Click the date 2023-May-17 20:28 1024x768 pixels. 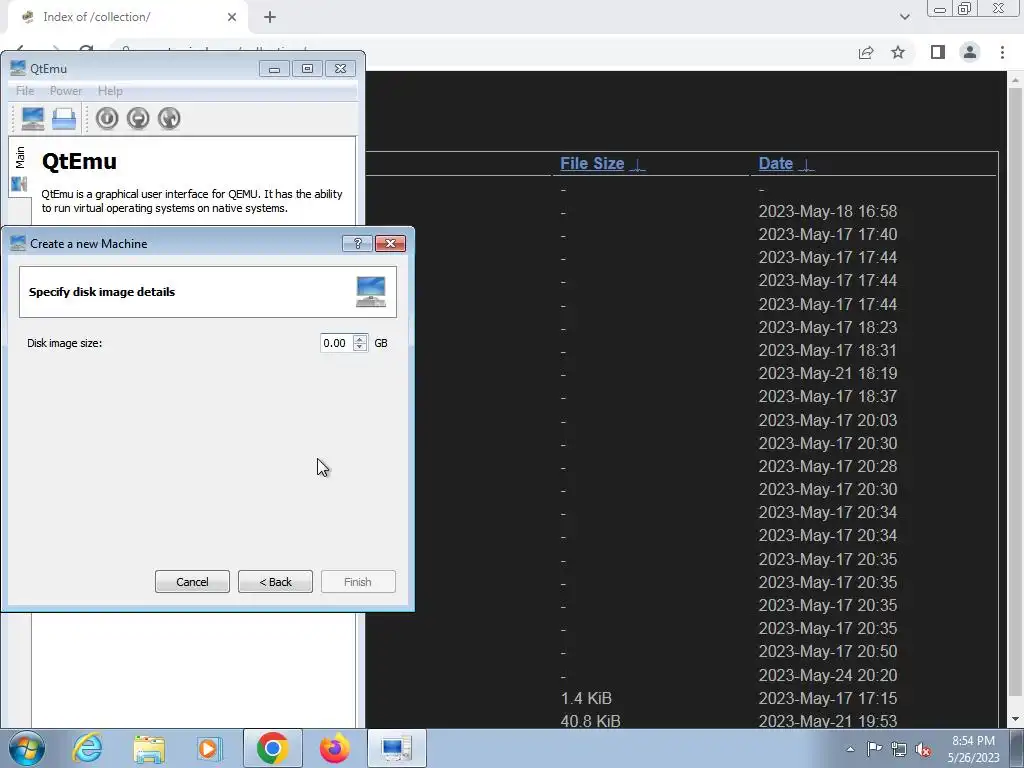coord(827,466)
